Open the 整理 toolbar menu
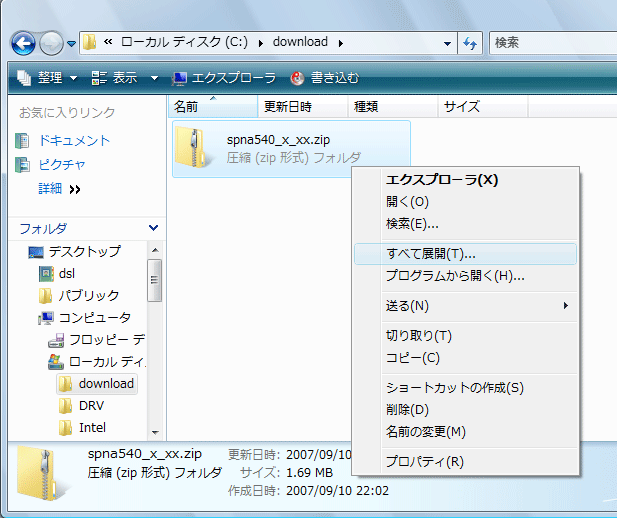 [x=47, y=78]
